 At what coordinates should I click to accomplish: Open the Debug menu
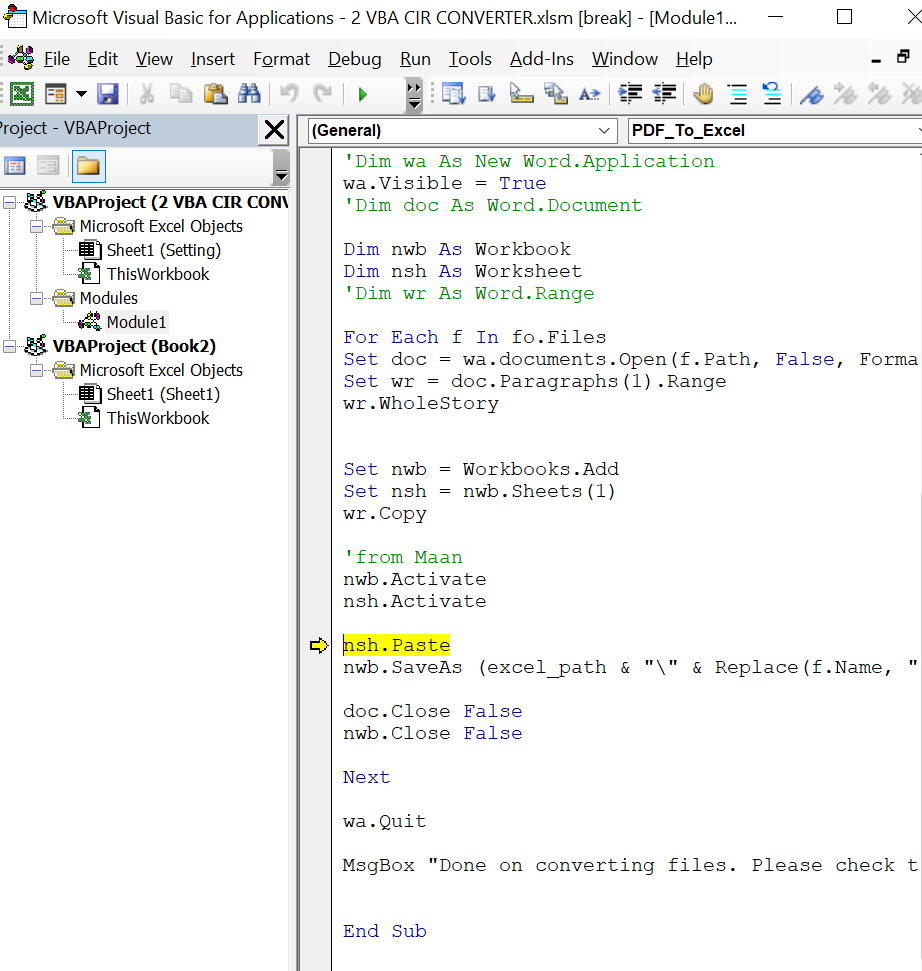click(354, 59)
